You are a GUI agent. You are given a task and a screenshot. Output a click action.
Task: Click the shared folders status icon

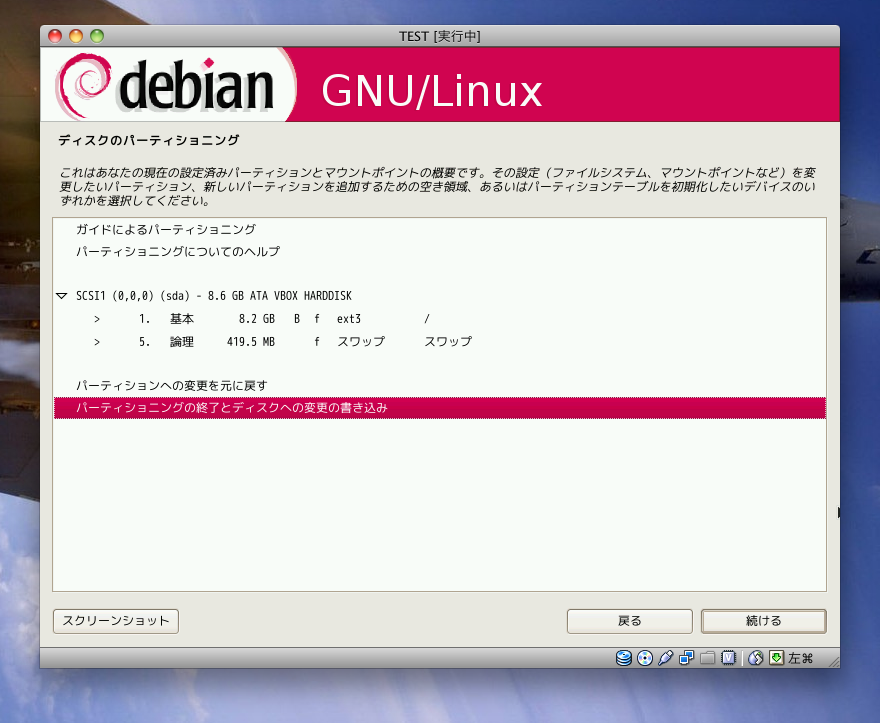point(707,658)
